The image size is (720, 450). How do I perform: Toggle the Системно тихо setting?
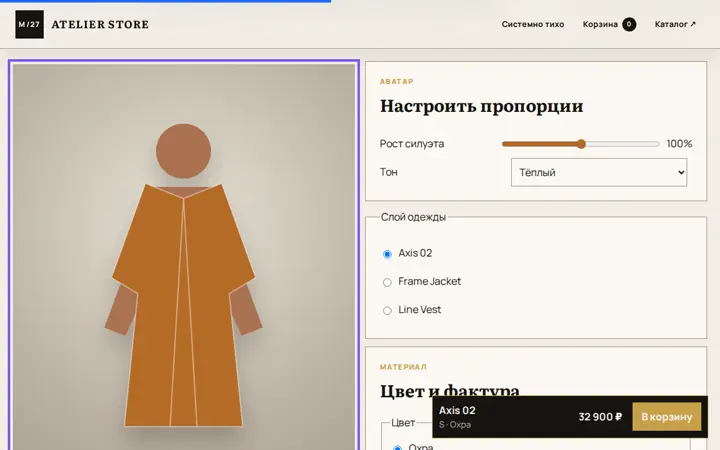click(x=533, y=24)
